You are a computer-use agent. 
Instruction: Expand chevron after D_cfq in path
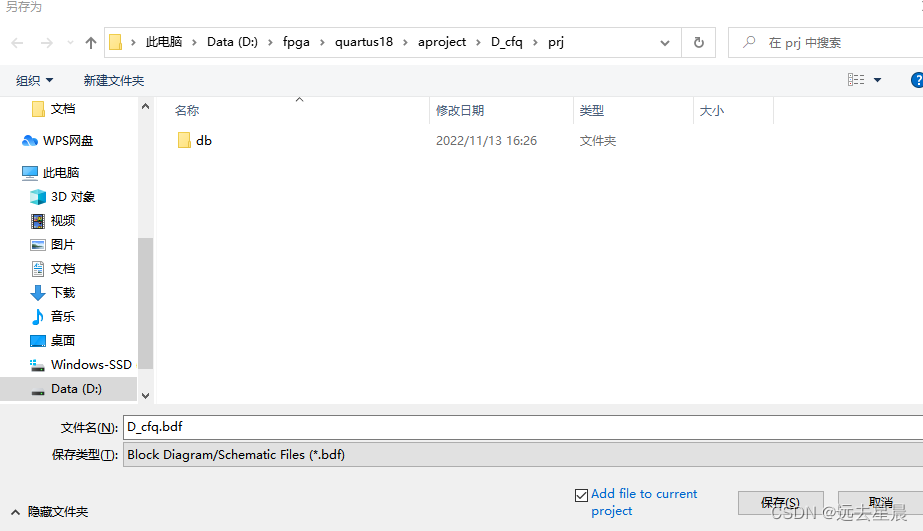click(x=535, y=42)
